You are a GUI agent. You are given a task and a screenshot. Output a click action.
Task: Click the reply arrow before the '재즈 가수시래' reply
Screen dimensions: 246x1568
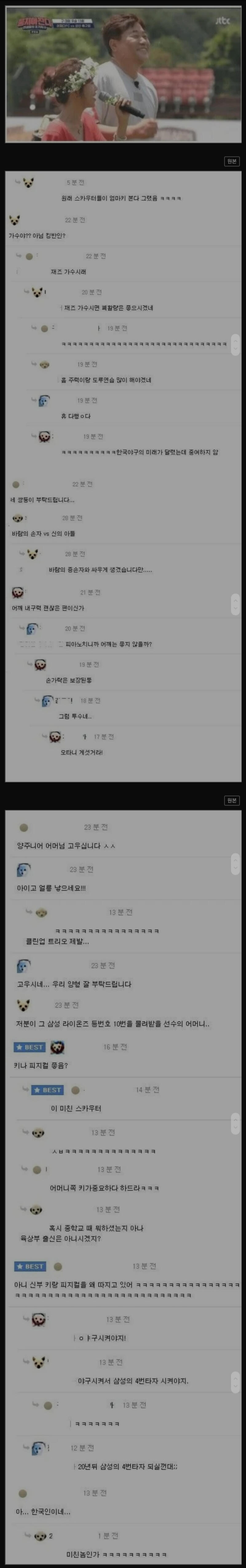pos(19,256)
